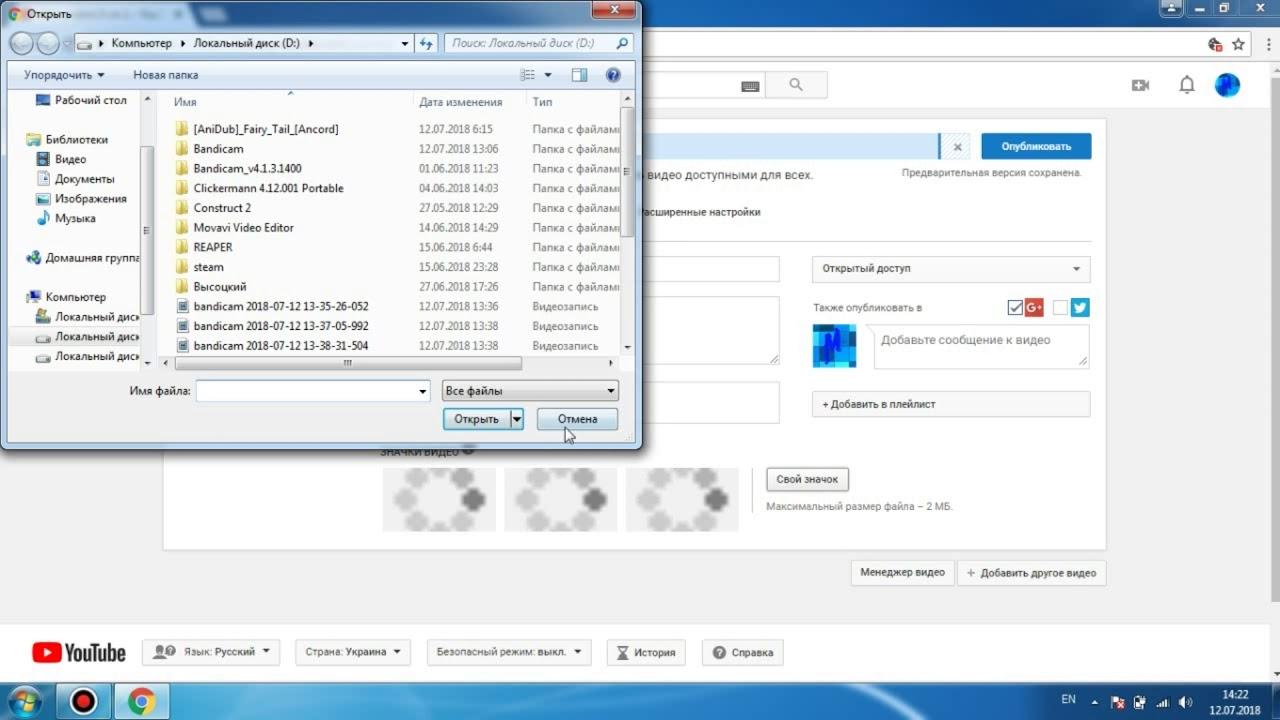Viewport: 1280px width, 720px height.
Task: Open the История footer button
Action: pyautogui.click(x=646, y=652)
